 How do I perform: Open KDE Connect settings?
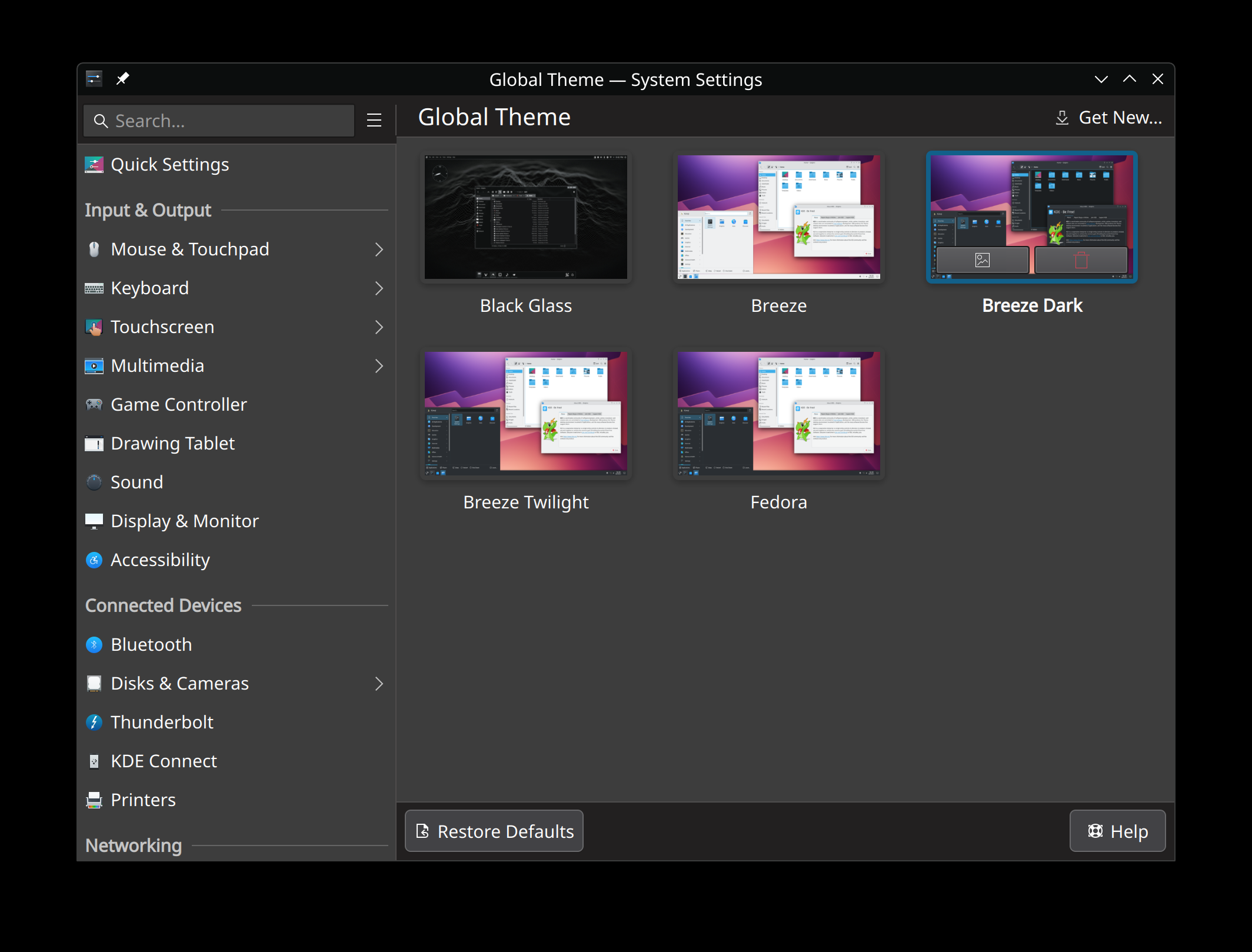tap(236, 761)
